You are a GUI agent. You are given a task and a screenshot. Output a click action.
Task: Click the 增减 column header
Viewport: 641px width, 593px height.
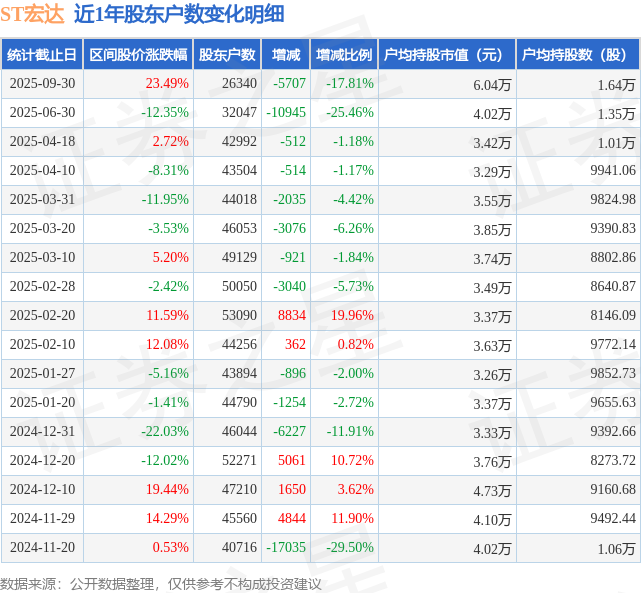286,55
